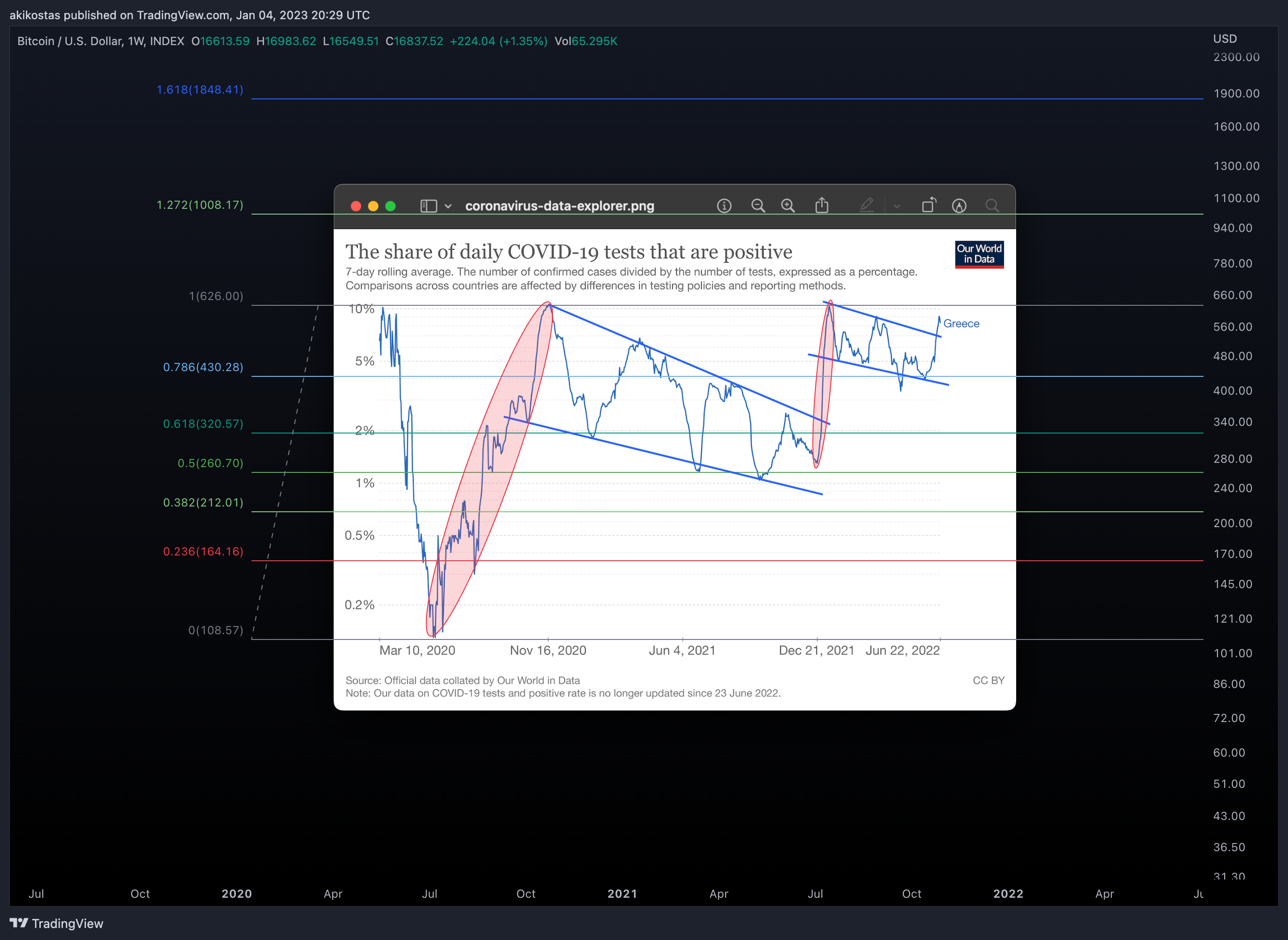This screenshot has width=1288, height=940.
Task: Click the 0.618(320.57) level label
Action: tap(203, 423)
